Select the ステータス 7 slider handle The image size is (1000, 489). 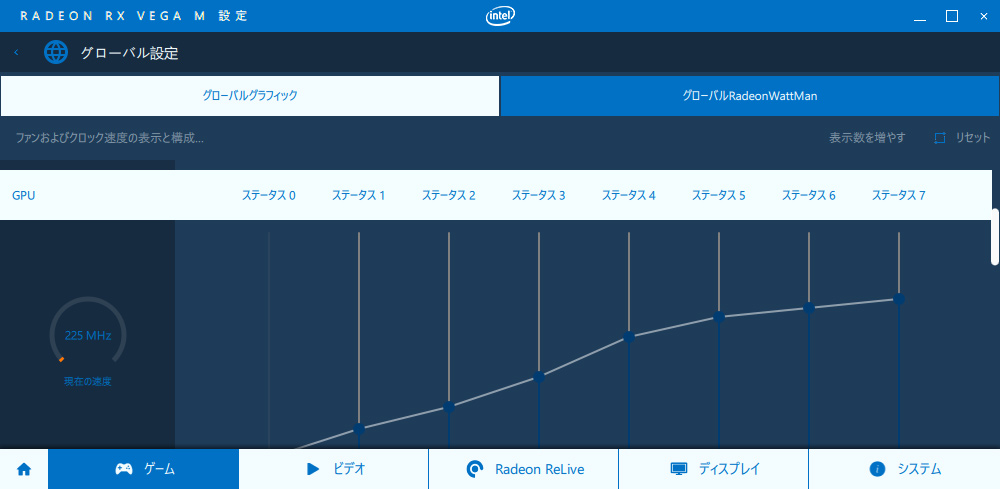[x=899, y=298]
